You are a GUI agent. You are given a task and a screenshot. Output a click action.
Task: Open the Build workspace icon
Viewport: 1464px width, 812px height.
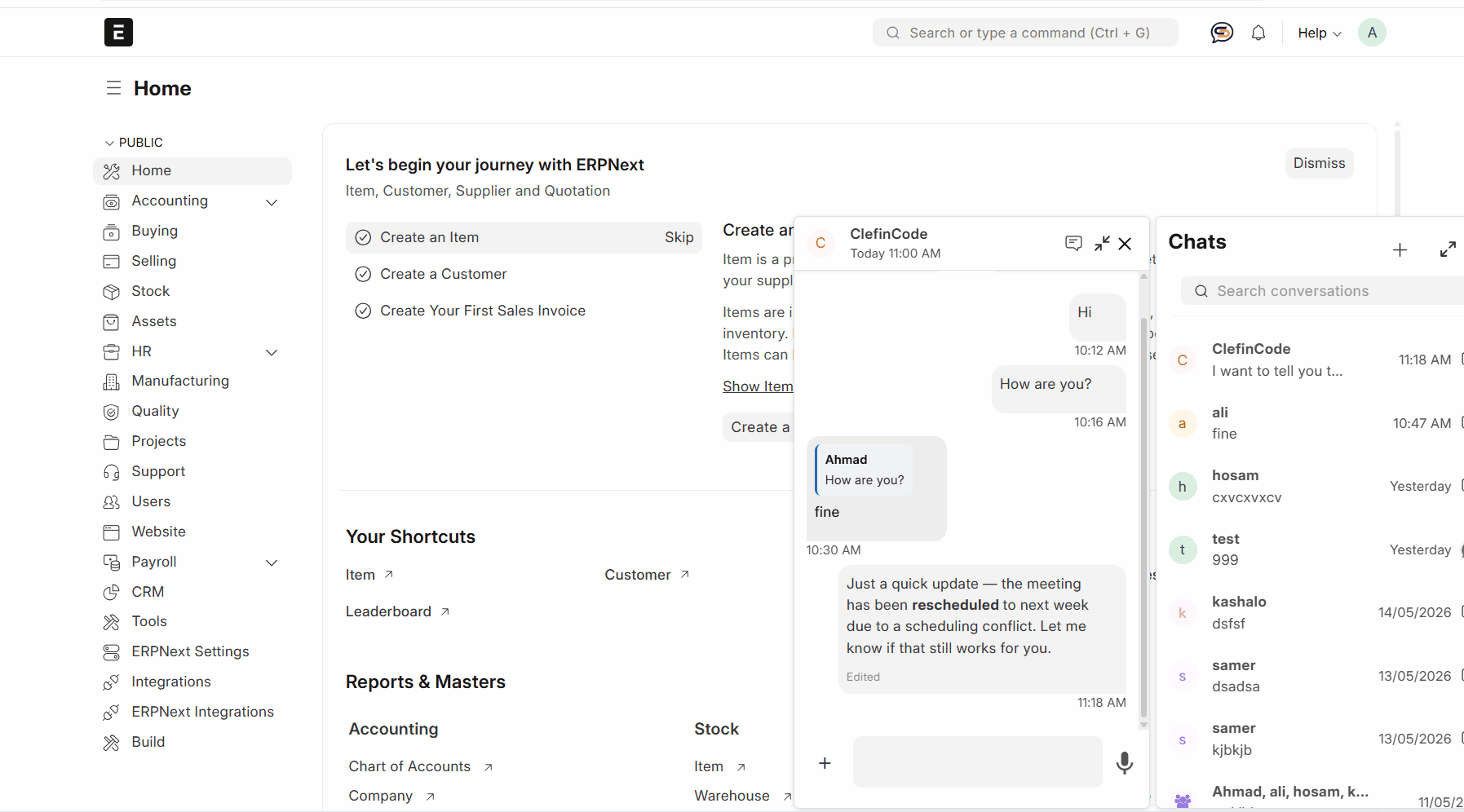(x=112, y=743)
